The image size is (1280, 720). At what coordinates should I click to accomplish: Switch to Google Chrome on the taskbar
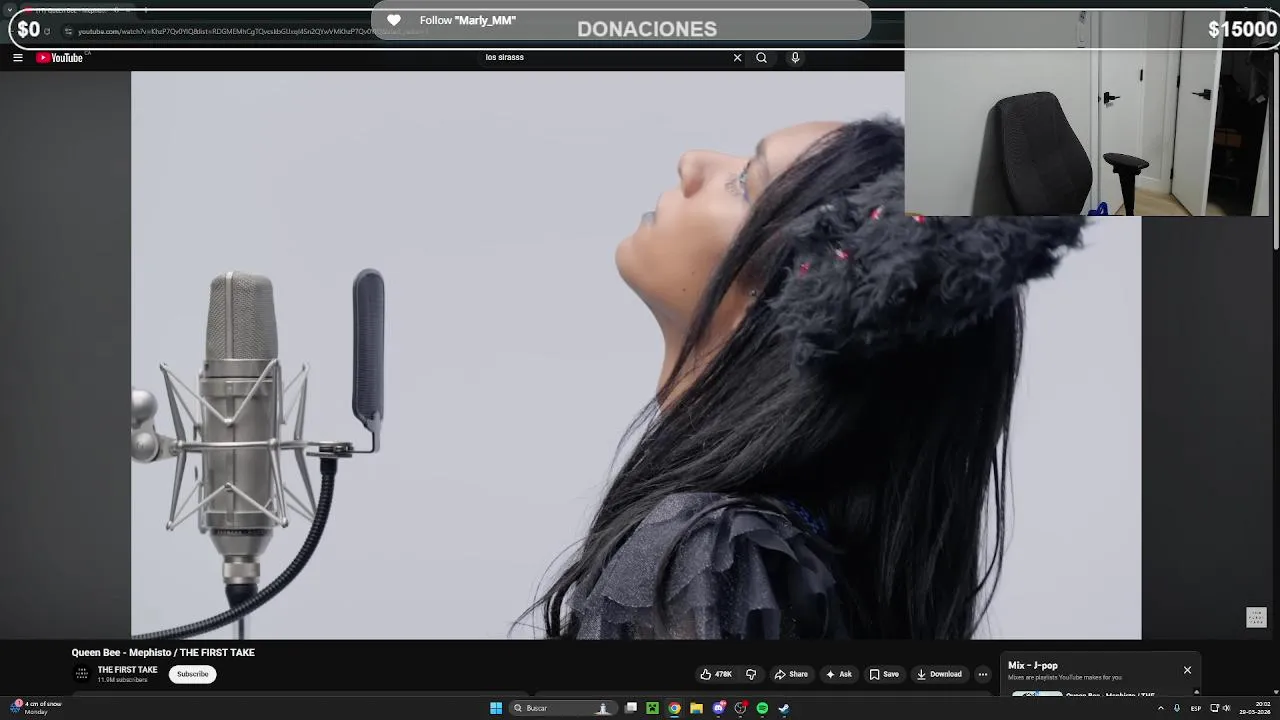tap(674, 708)
